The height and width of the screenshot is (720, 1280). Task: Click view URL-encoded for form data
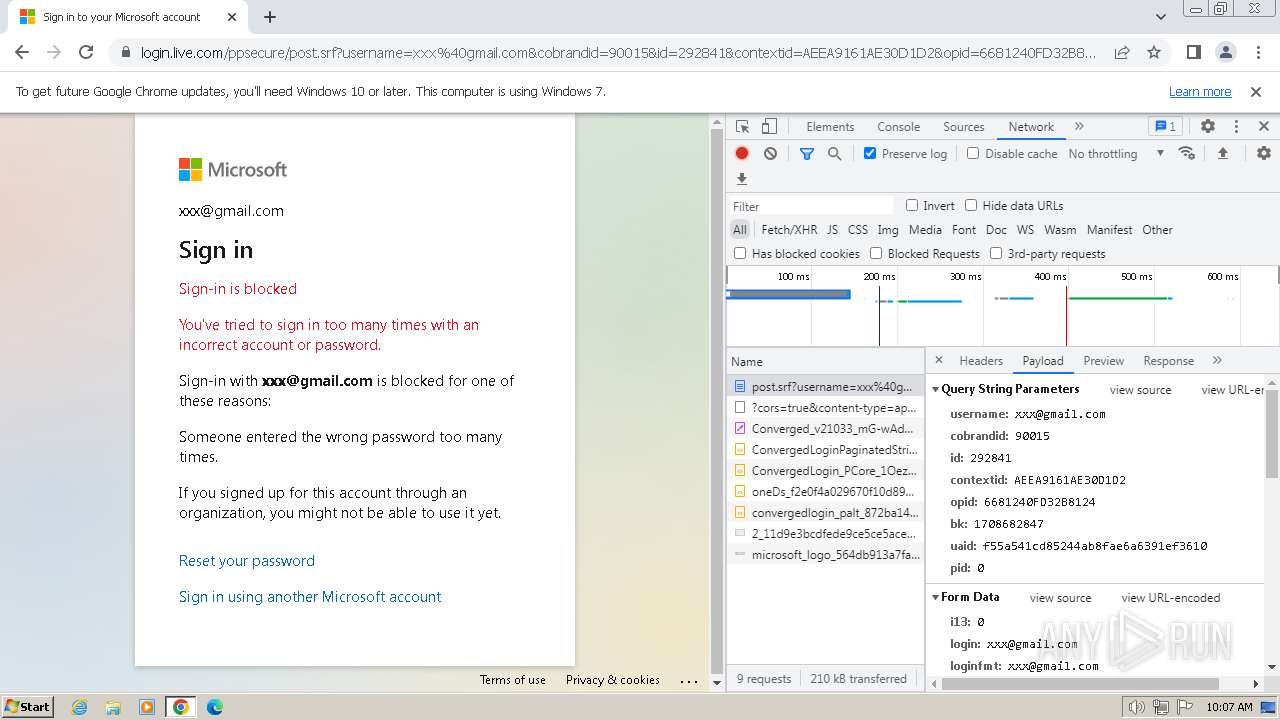coord(1171,598)
